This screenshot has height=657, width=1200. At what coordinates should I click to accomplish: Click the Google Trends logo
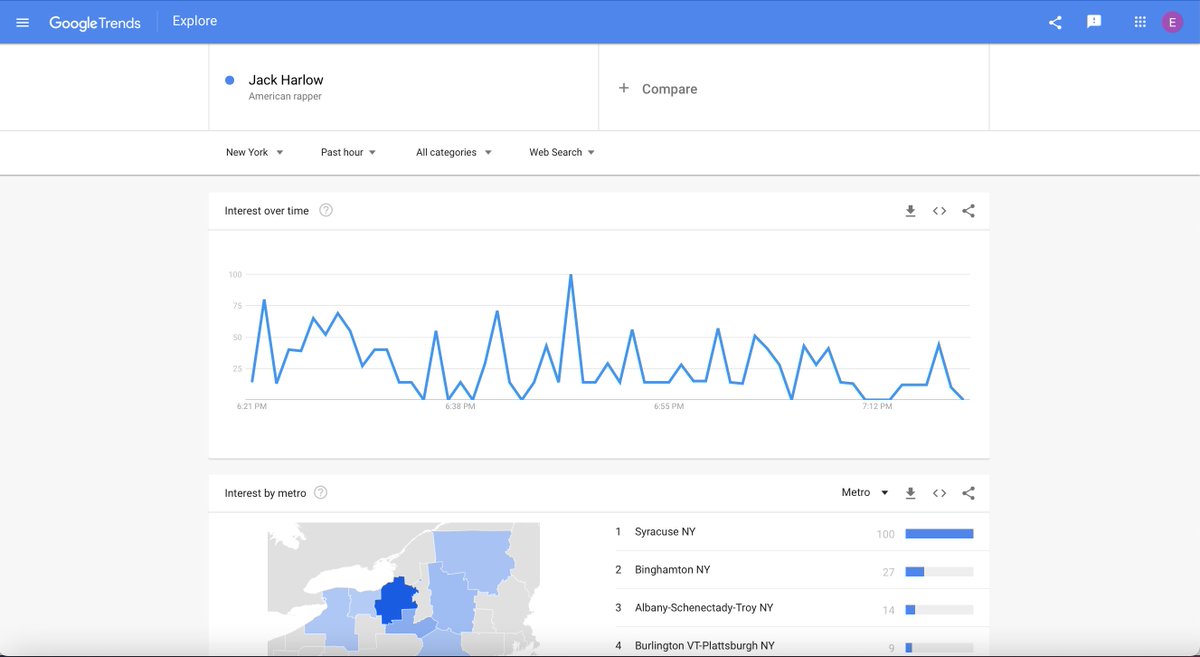pos(95,22)
